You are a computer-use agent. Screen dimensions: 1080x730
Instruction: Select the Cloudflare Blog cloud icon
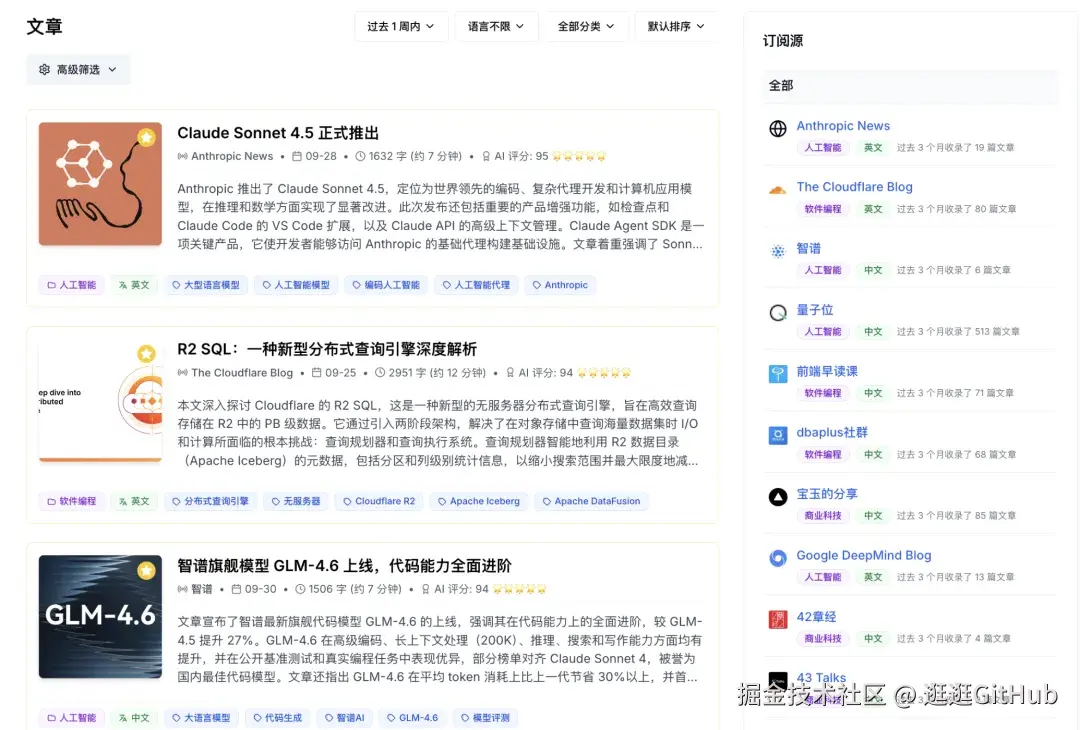click(777, 187)
